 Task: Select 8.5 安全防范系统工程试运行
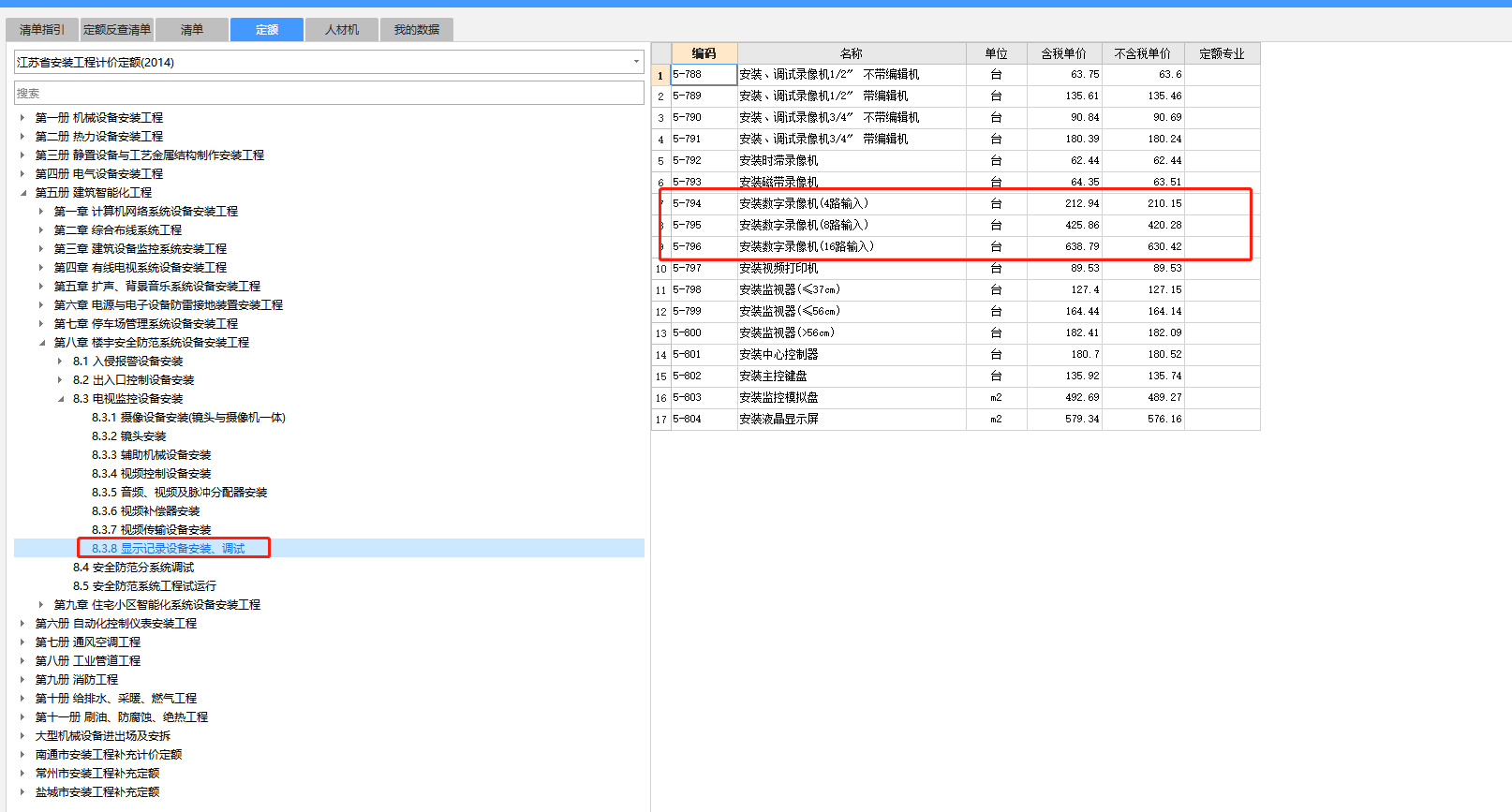145,586
